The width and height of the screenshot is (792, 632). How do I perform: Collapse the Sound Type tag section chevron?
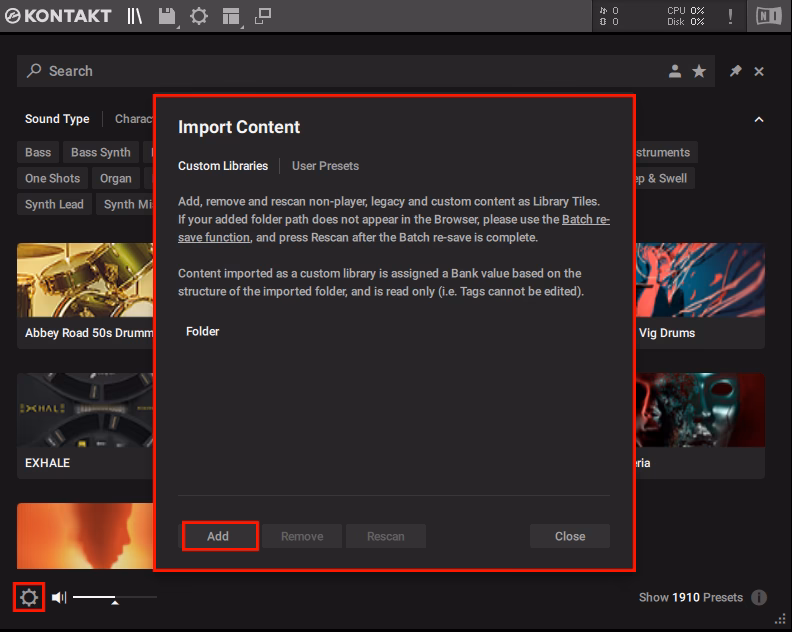point(759,119)
